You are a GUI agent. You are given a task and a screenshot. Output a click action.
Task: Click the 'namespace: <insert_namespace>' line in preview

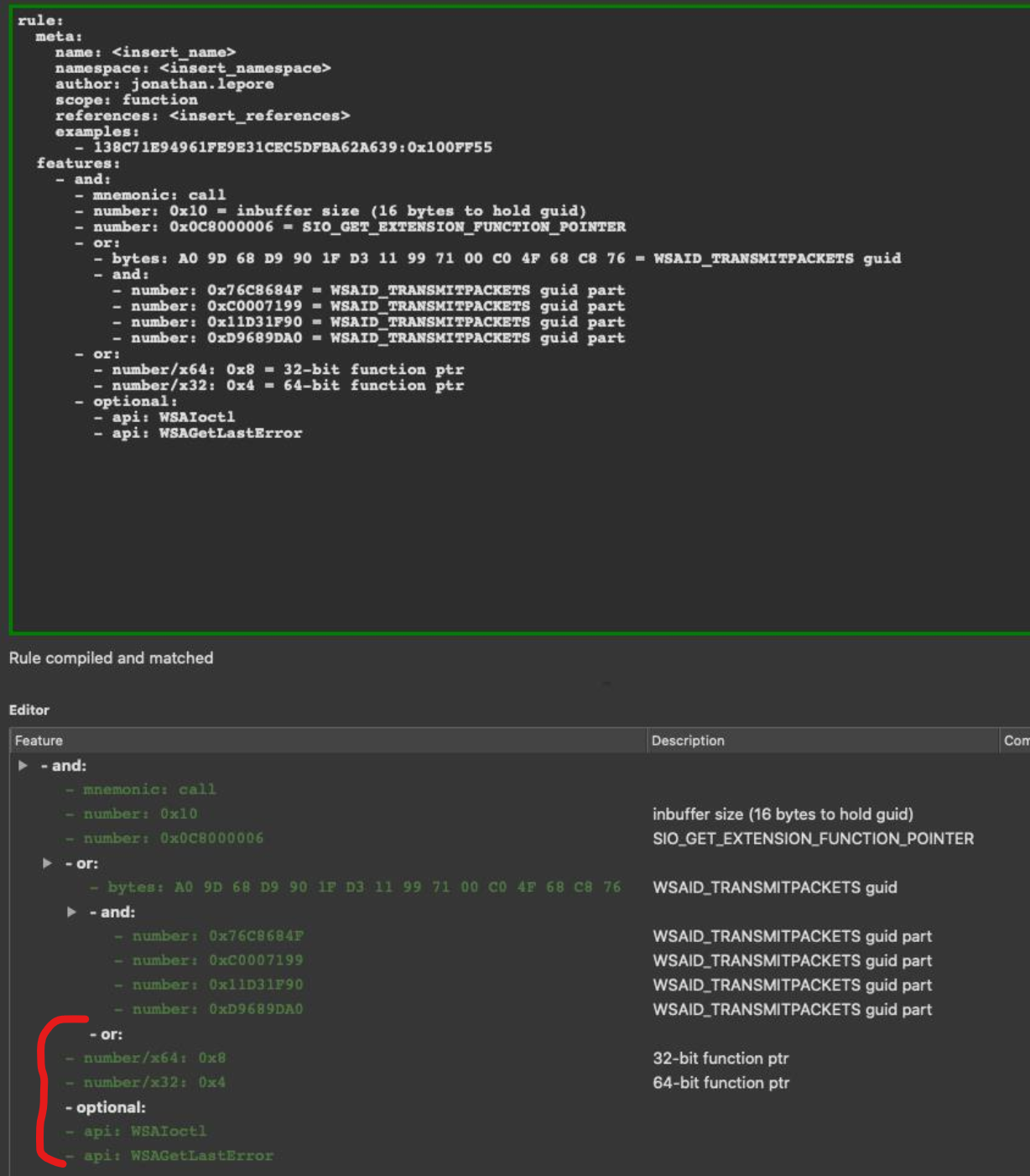pos(193,68)
